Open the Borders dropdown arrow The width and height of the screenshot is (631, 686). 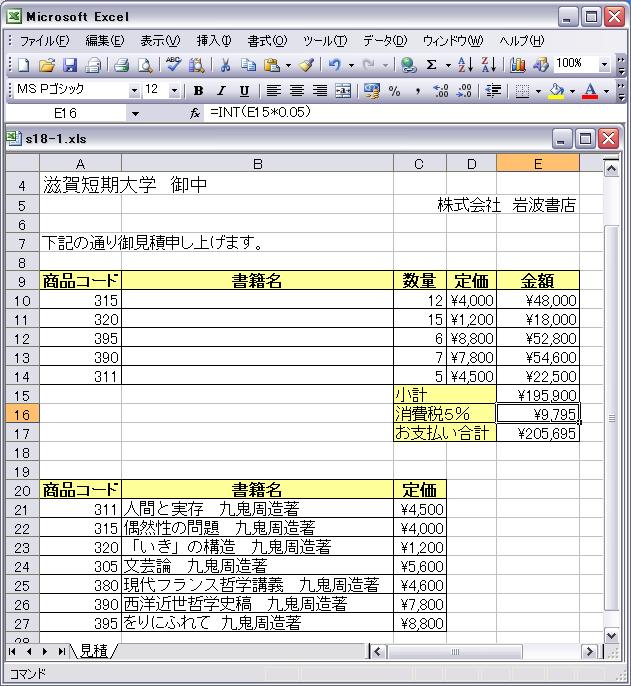point(538,91)
